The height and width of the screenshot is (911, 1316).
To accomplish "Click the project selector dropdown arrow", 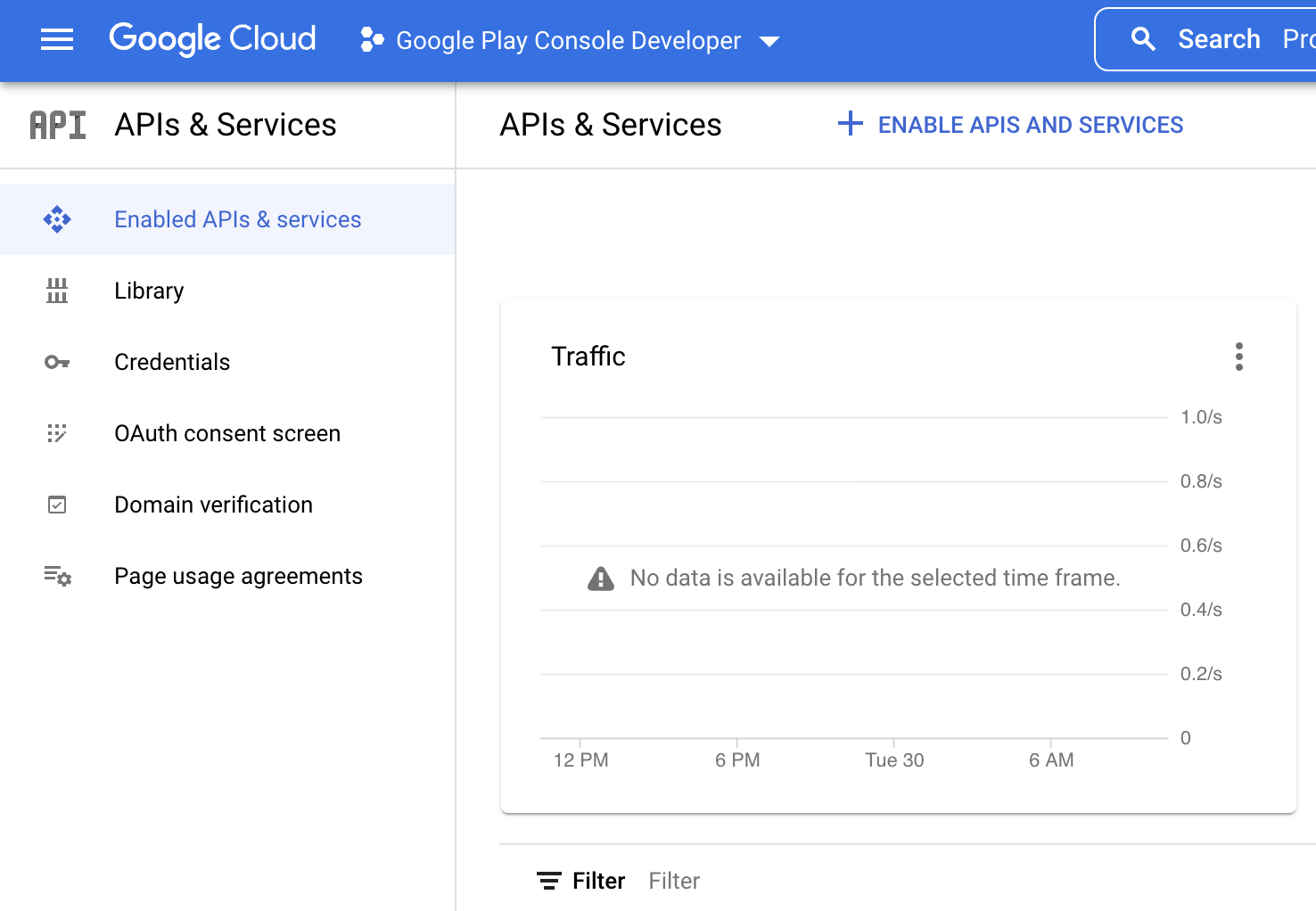I will point(769,41).
